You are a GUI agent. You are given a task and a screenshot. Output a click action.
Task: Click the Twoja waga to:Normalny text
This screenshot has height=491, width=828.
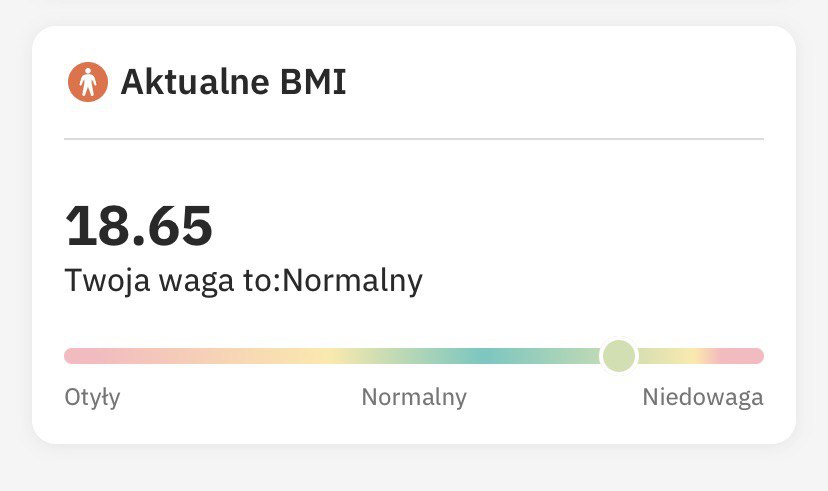[243, 280]
